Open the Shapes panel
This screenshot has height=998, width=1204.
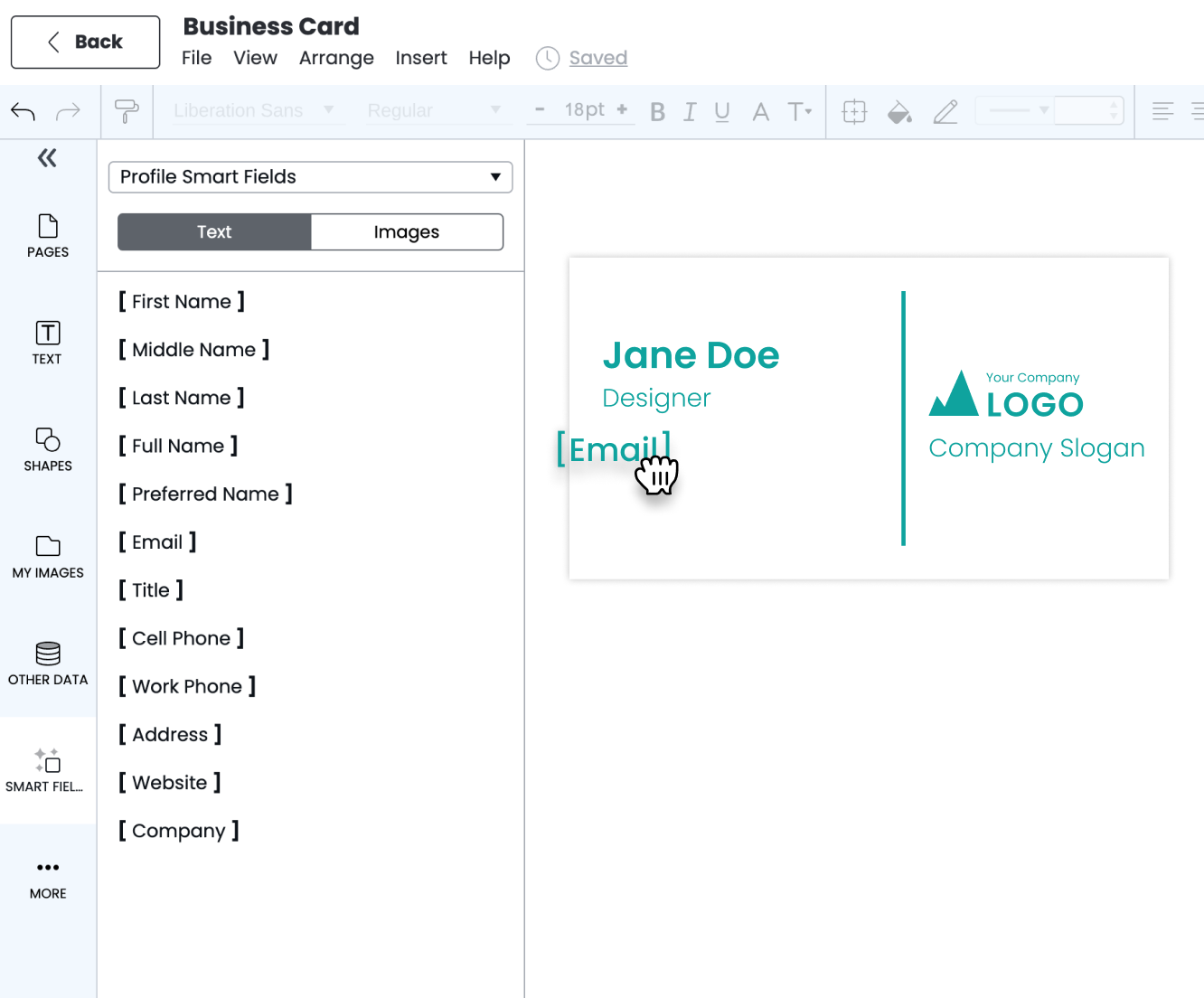[x=47, y=449]
